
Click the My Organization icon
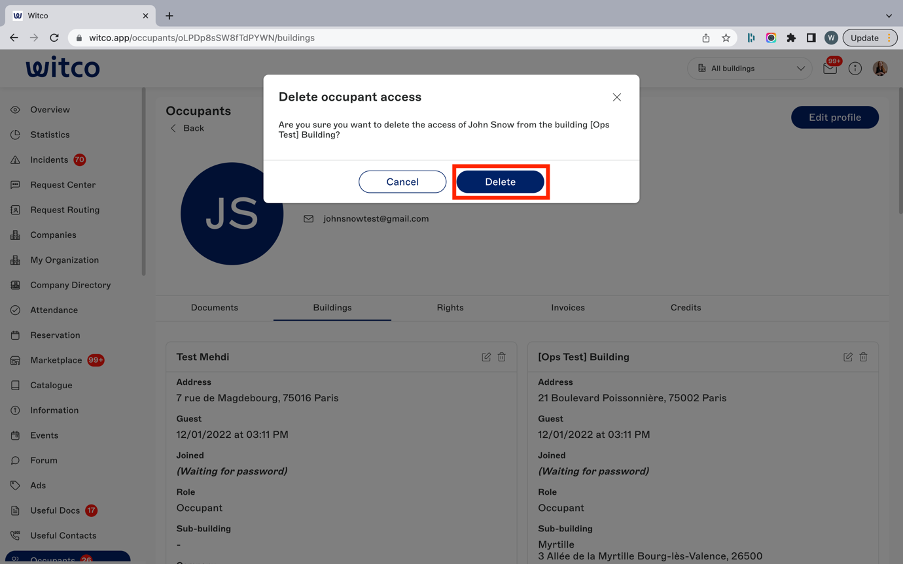(16, 260)
